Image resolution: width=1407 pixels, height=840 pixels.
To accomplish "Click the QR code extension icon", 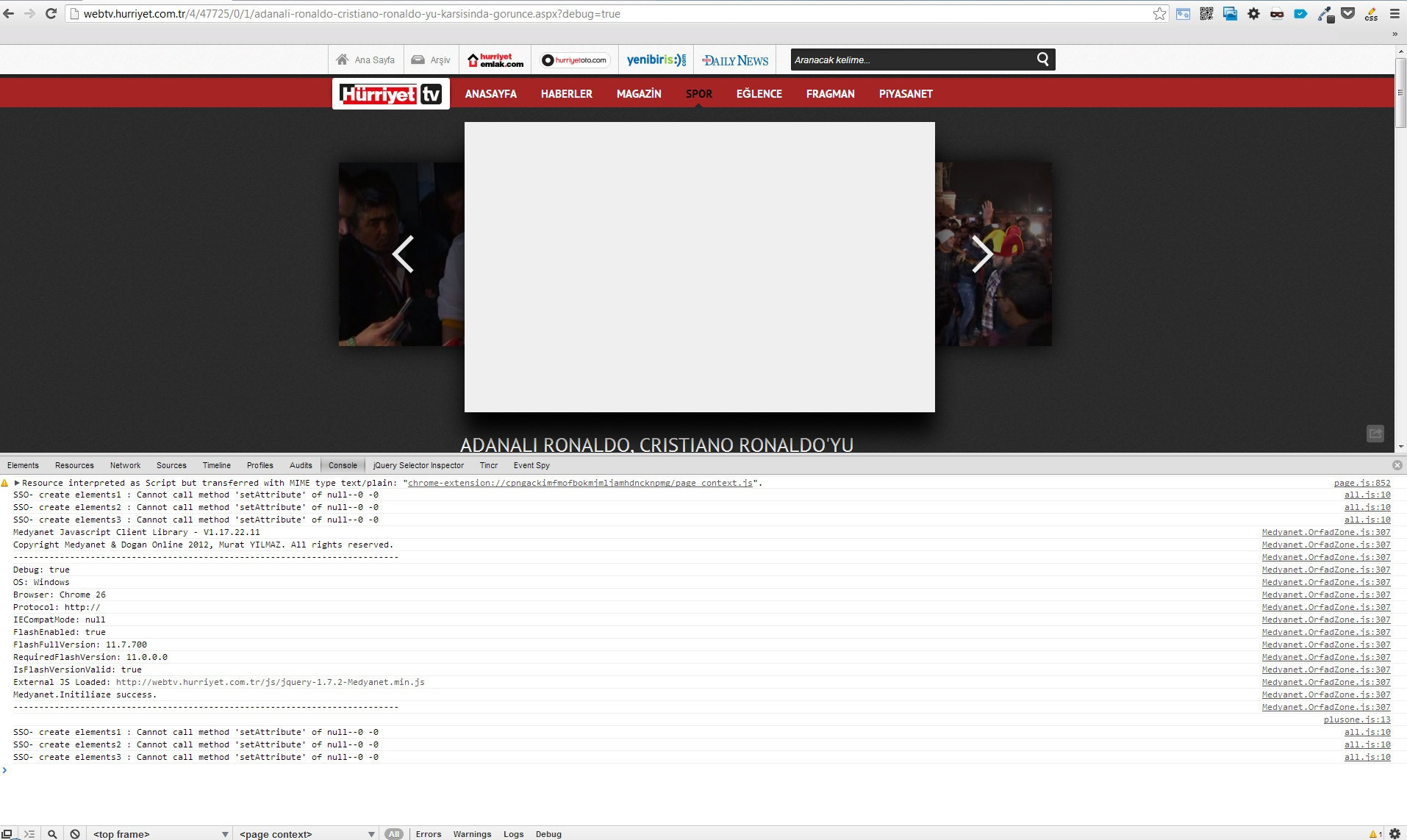I will coord(1206,14).
